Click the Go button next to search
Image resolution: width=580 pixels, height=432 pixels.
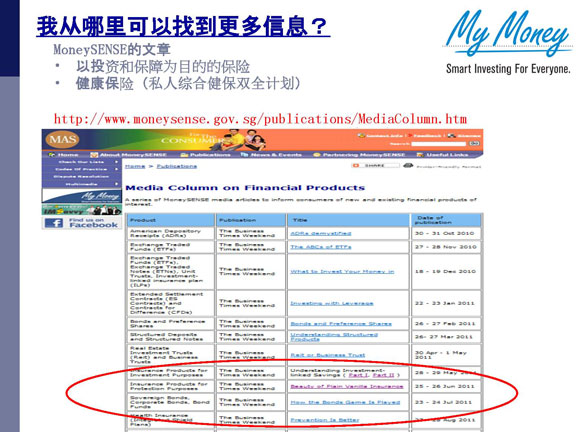475,144
